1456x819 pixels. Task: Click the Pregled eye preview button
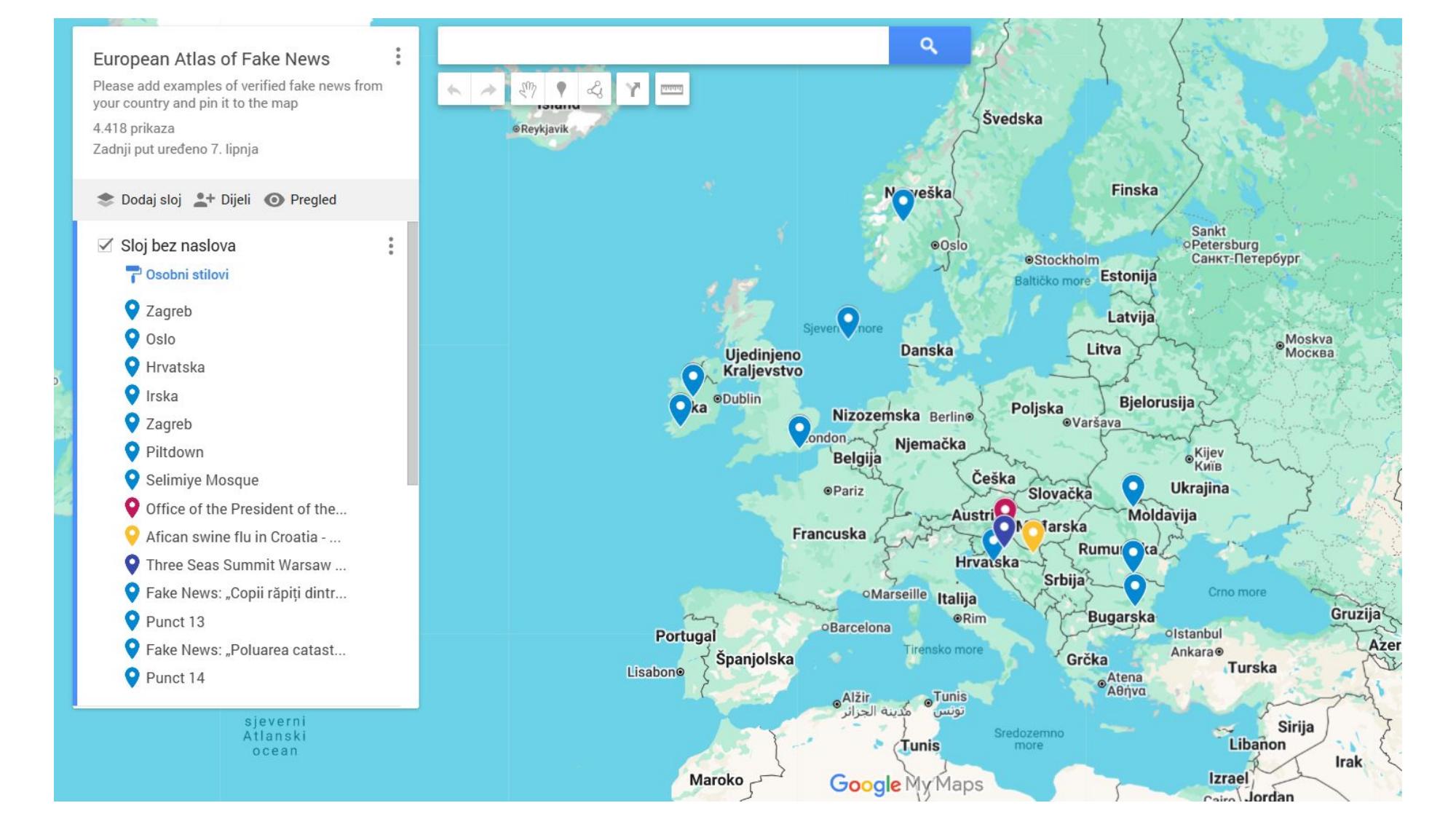tap(300, 199)
